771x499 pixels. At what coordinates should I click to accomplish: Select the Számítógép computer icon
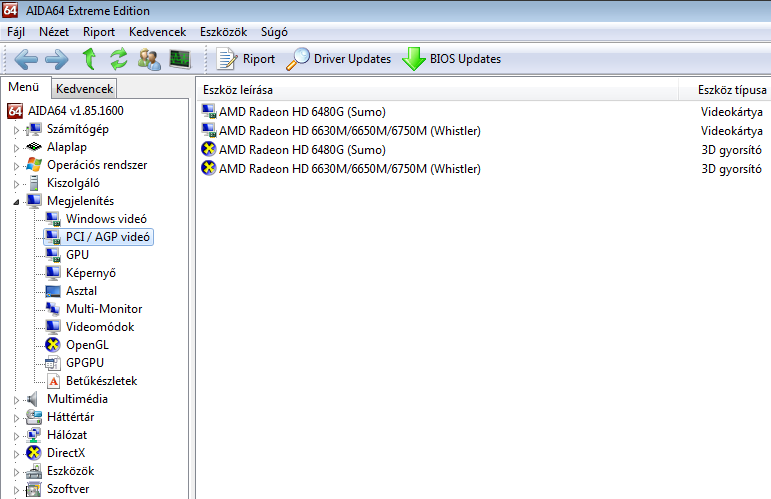(34, 129)
